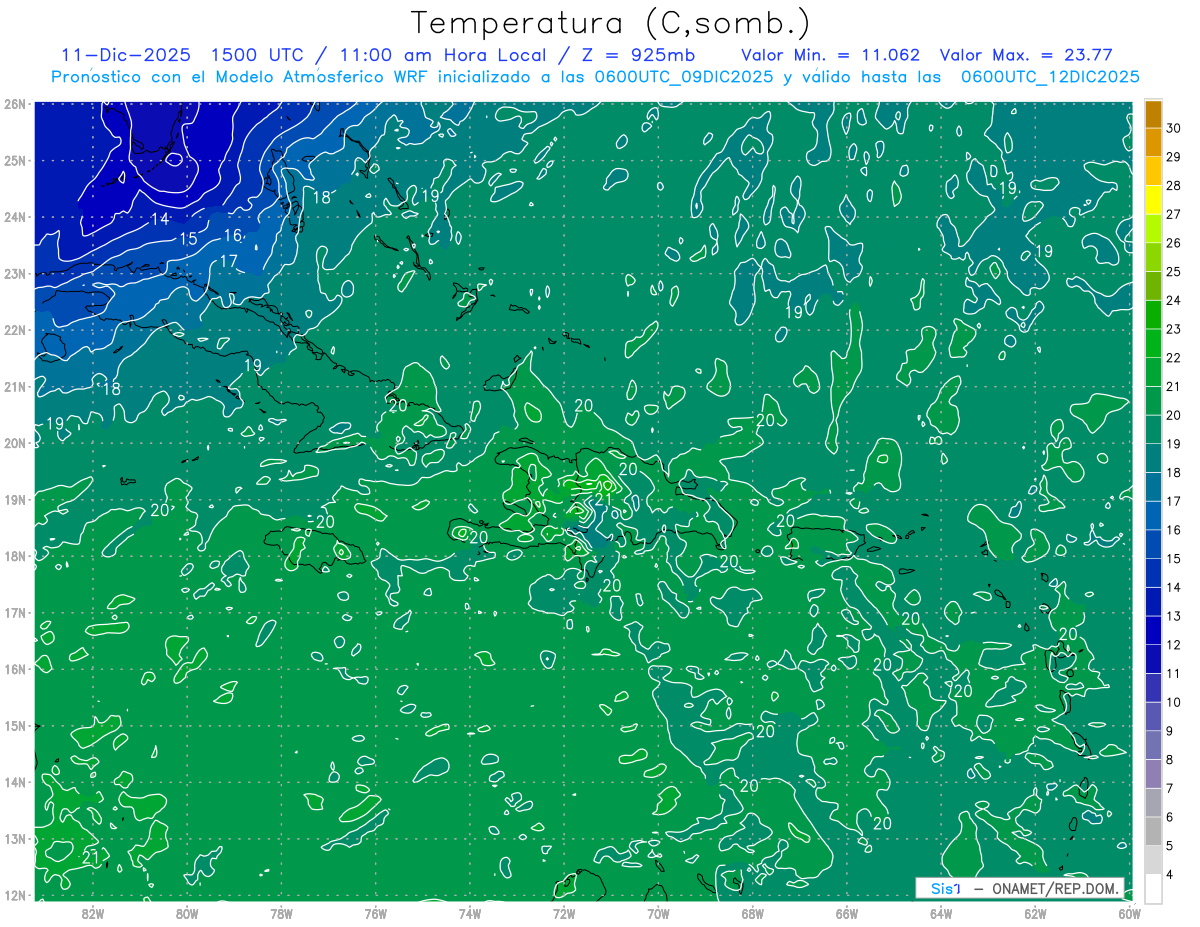Image resolution: width=1200 pixels, height=927 pixels.
Task: Click the '80W' longitude axis label
Action: pyautogui.click(x=187, y=913)
